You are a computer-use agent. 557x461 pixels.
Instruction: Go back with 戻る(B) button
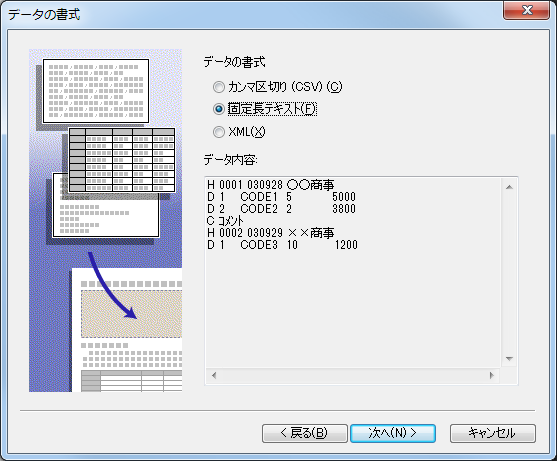(304, 433)
